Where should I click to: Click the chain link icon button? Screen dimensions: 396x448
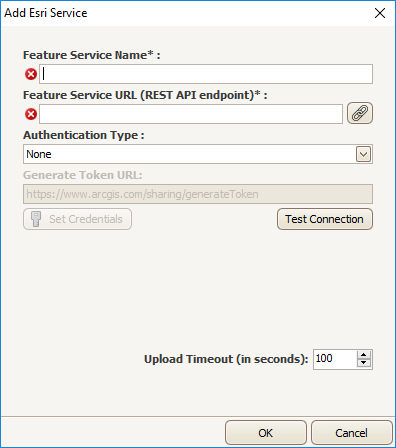[x=360, y=113]
